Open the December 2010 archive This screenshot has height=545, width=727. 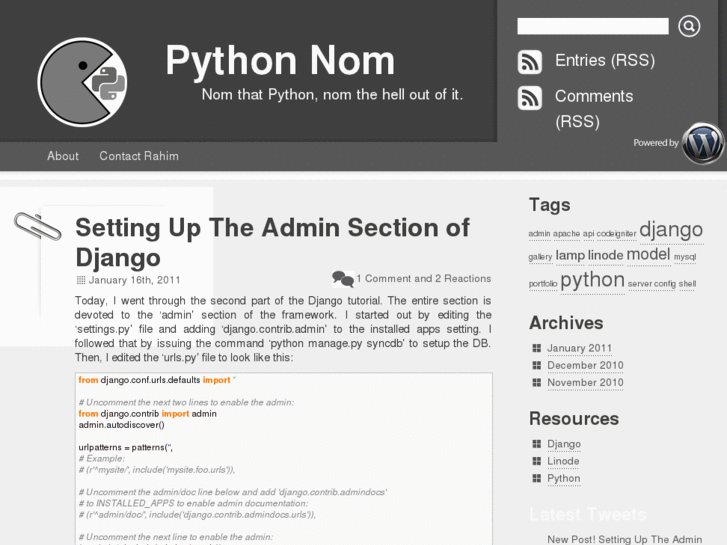point(585,365)
